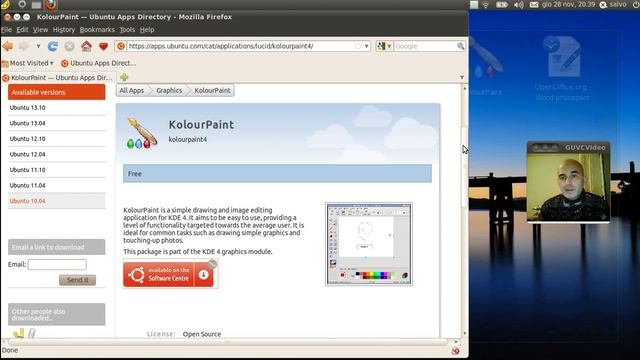
Task: Open the Edit menu
Action: [x=22, y=29]
